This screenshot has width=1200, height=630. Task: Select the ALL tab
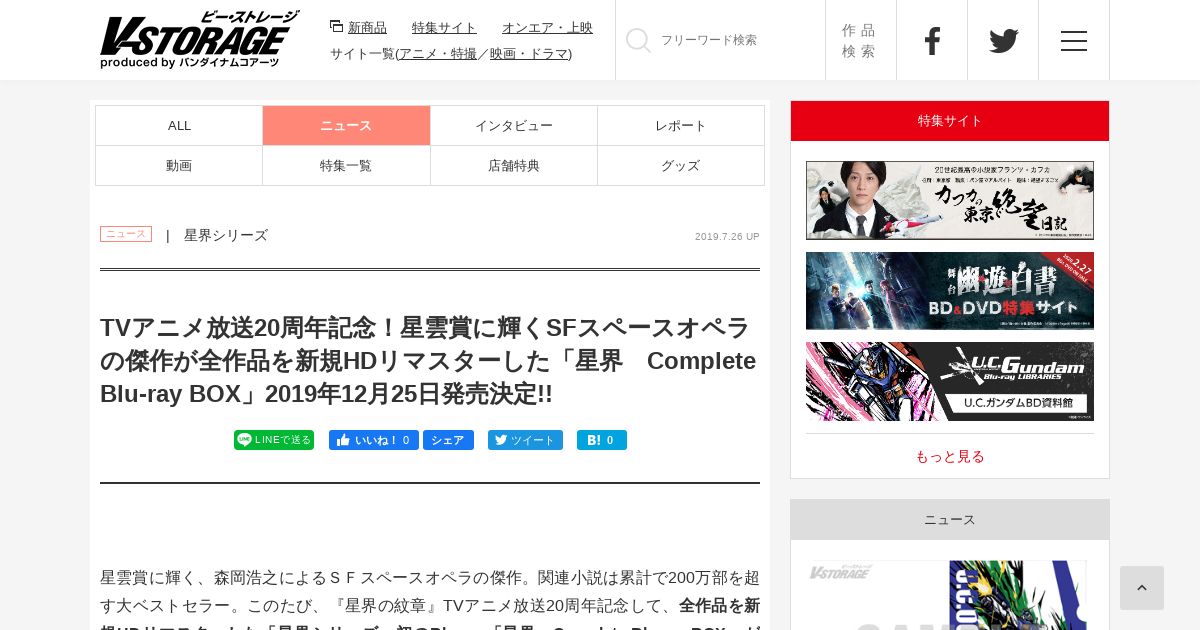(x=179, y=125)
